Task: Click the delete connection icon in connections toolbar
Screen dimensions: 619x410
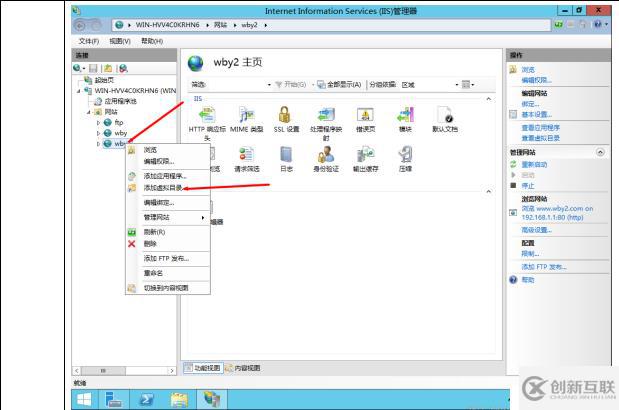Action: [123, 68]
